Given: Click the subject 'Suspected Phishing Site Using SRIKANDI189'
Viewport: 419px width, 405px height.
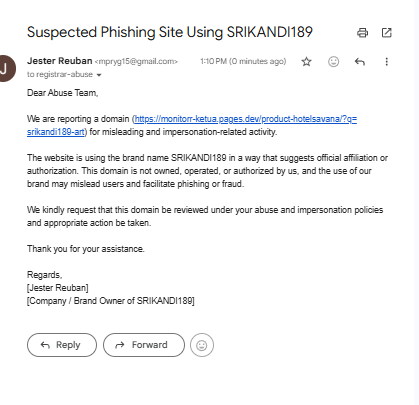Looking at the screenshot, I should click(x=170, y=33).
